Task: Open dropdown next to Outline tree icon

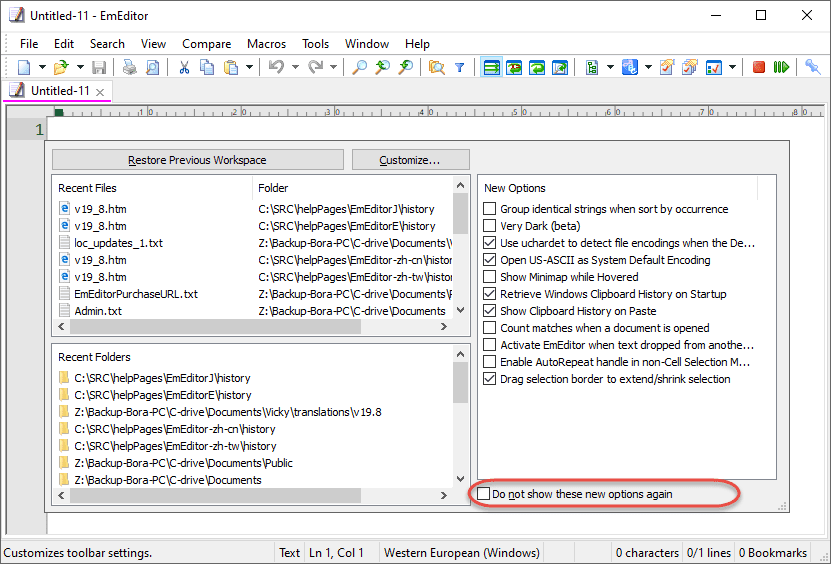Action: tap(610, 67)
